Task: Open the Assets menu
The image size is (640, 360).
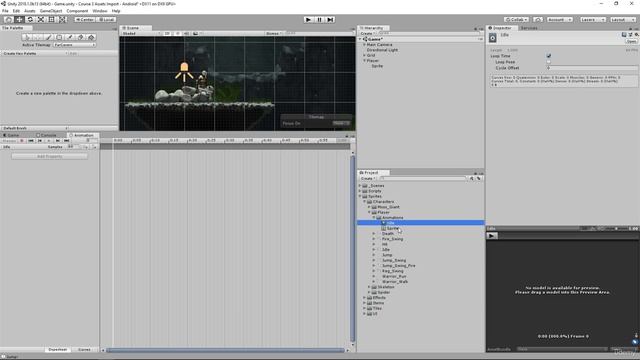Action: [29, 11]
